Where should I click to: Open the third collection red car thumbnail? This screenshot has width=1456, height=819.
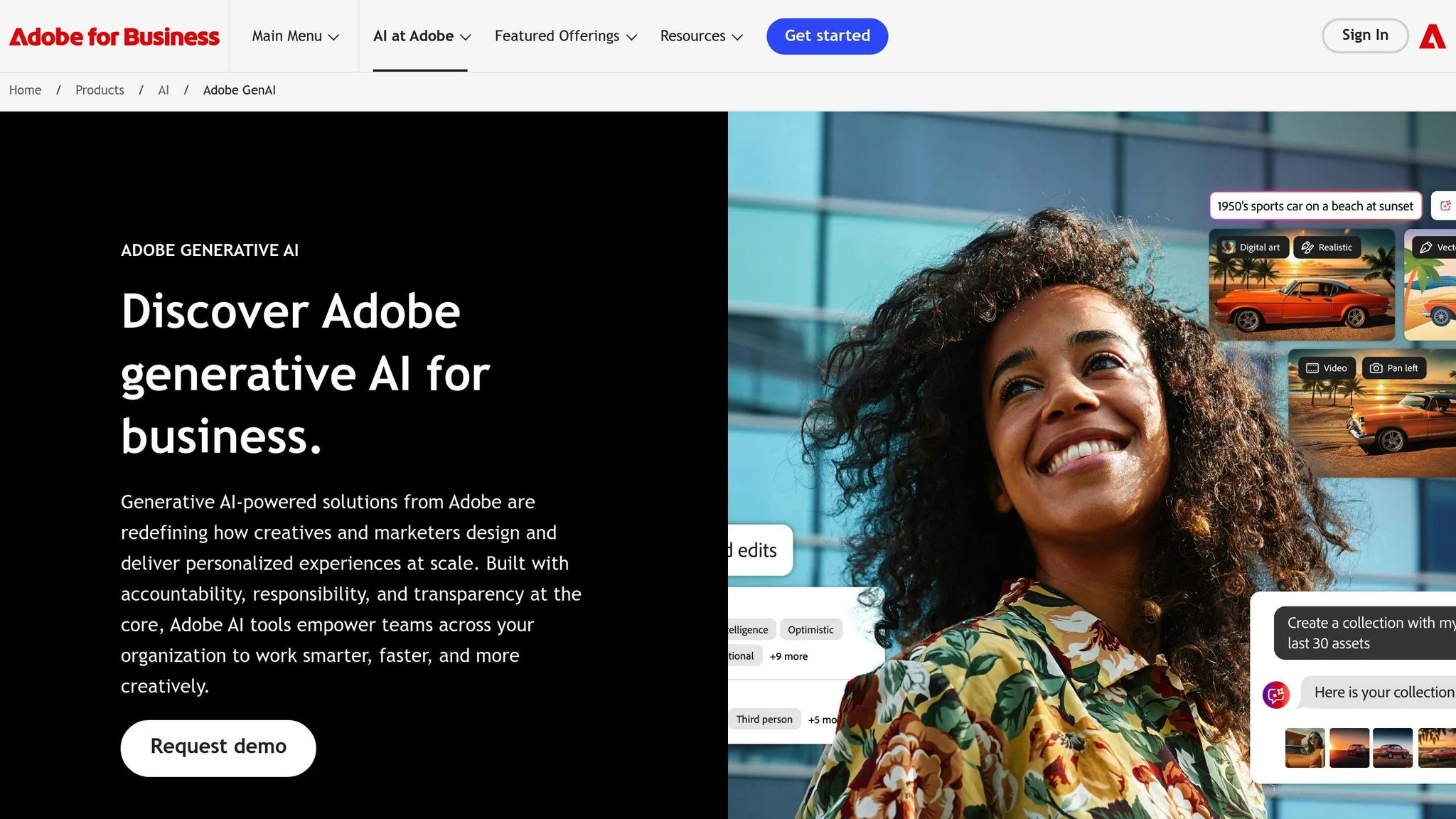(1393, 748)
